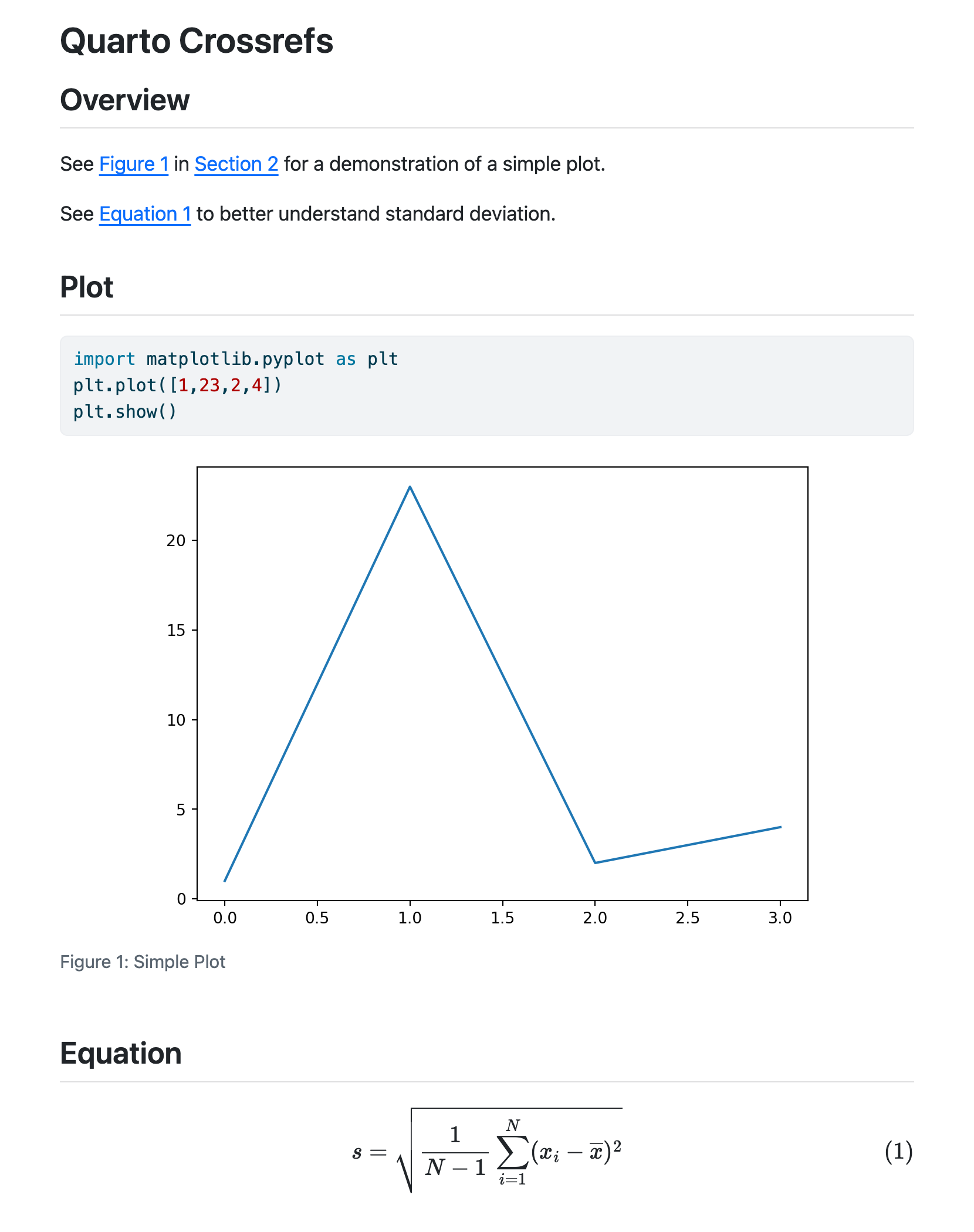Screen dimensions: 974x1232
Task: Click the fraction 1 over N−1 in the equation
Action: [455, 1152]
